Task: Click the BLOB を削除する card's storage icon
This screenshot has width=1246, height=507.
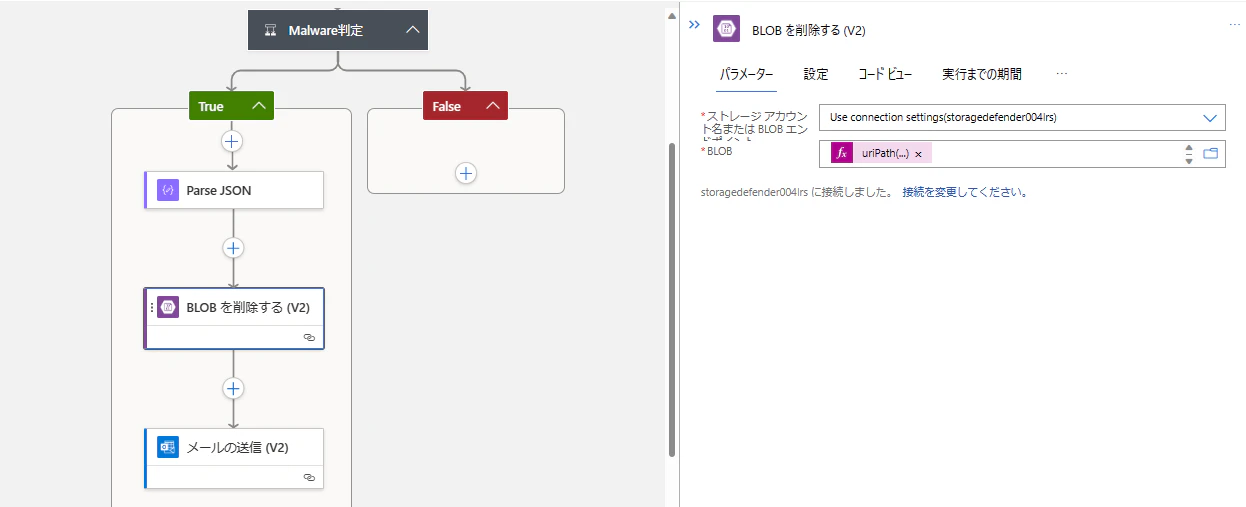Action: click(168, 308)
